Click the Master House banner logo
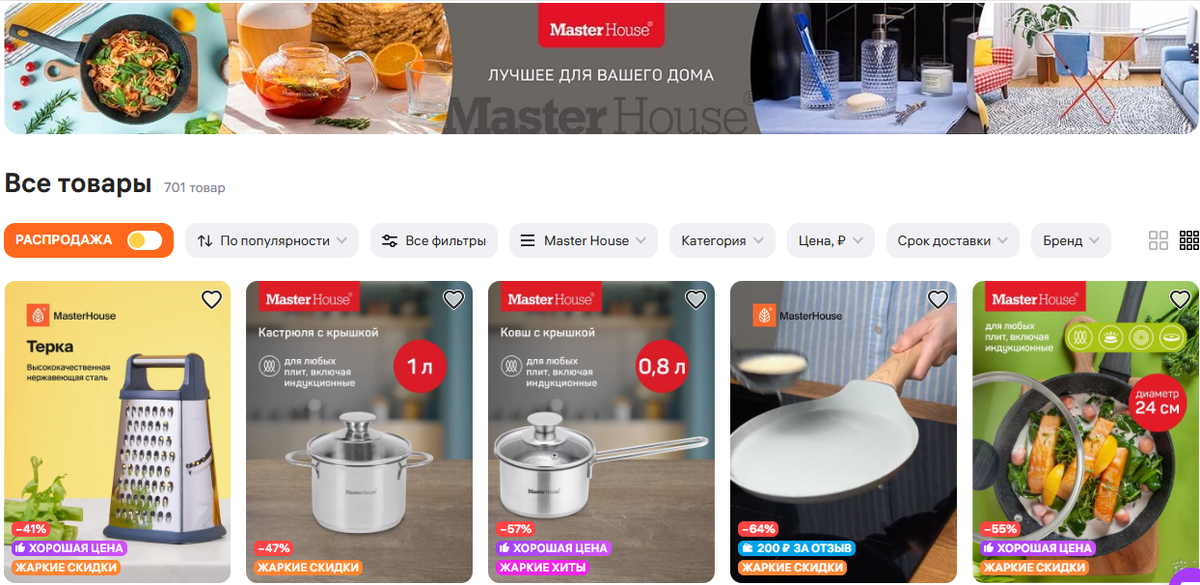This screenshot has width=1200, height=585. click(601, 29)
